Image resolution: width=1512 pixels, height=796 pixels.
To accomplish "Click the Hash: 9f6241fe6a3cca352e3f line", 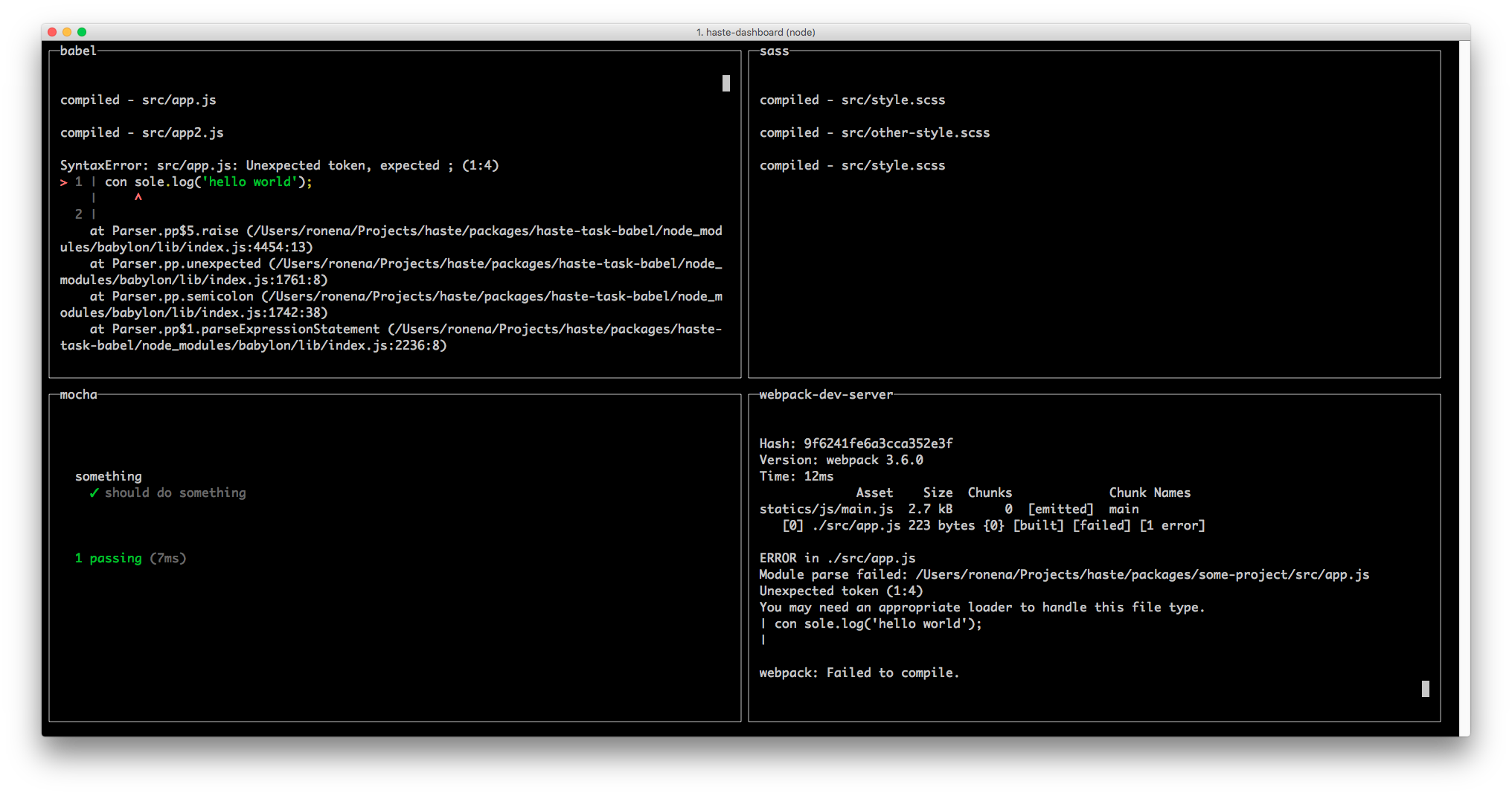I will [856, 443].
